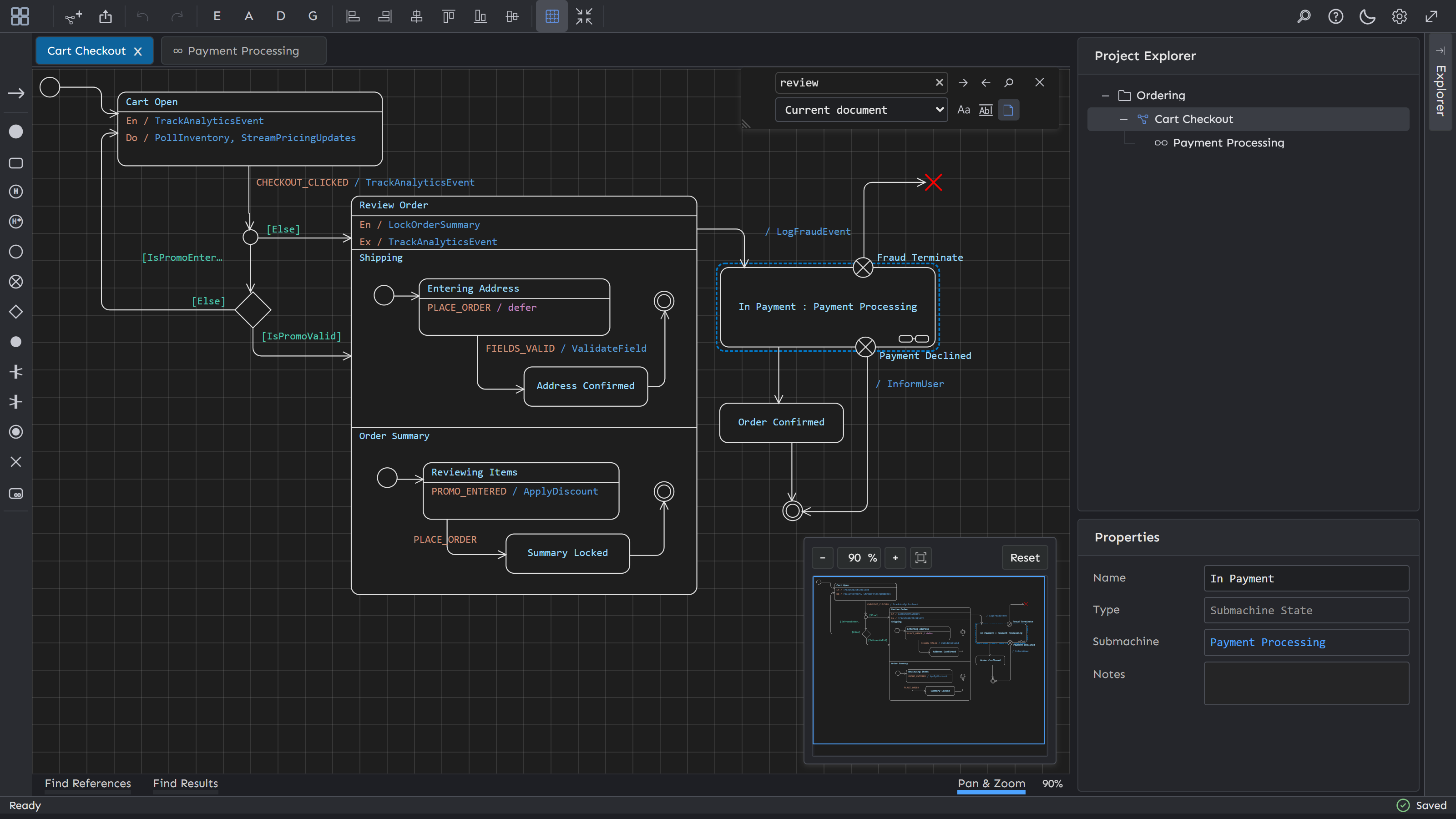Center selected elements vertically

(x=512, y=16)
